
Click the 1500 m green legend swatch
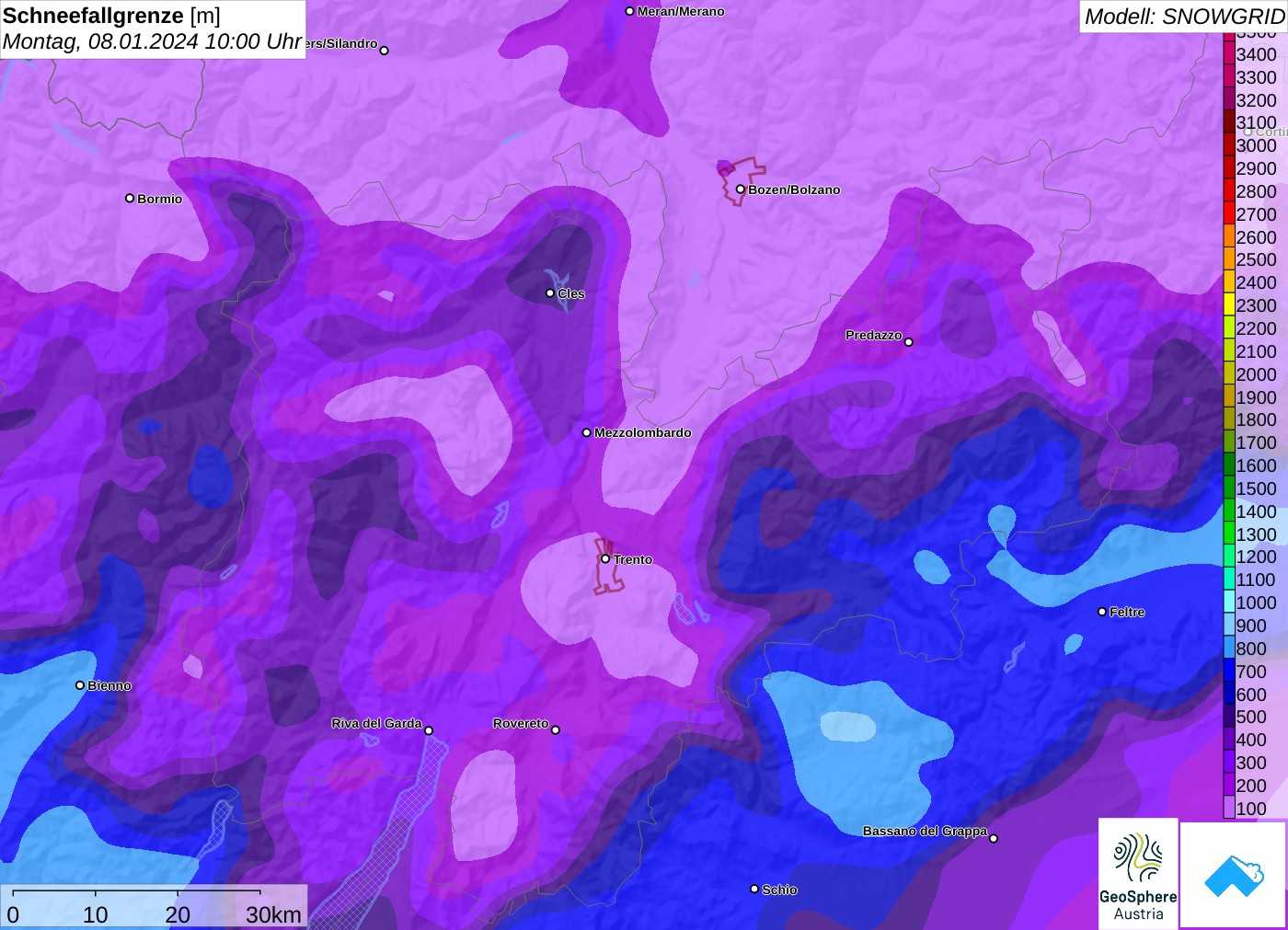tap(1229, 488)
